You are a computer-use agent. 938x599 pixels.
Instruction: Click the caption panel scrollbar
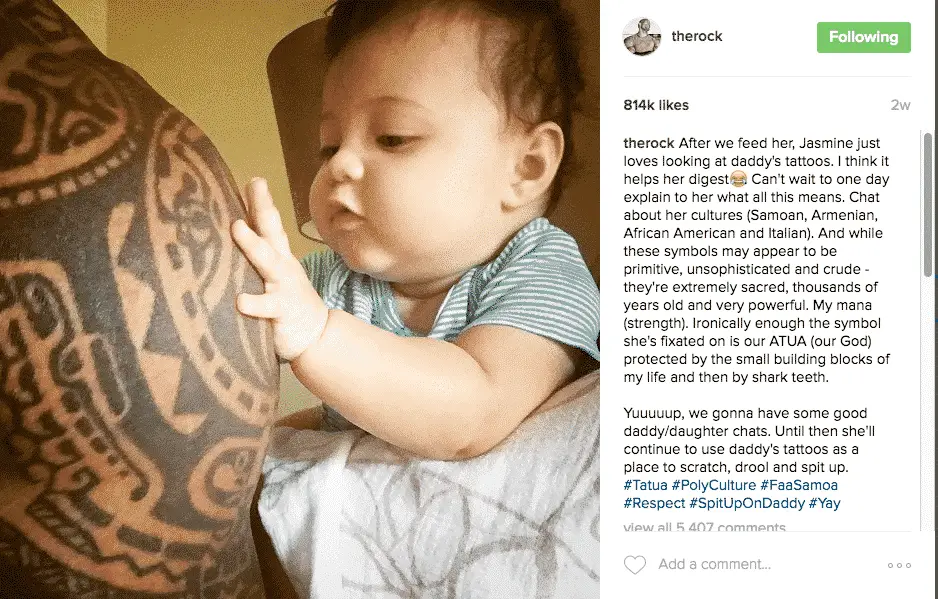point(928,203)
